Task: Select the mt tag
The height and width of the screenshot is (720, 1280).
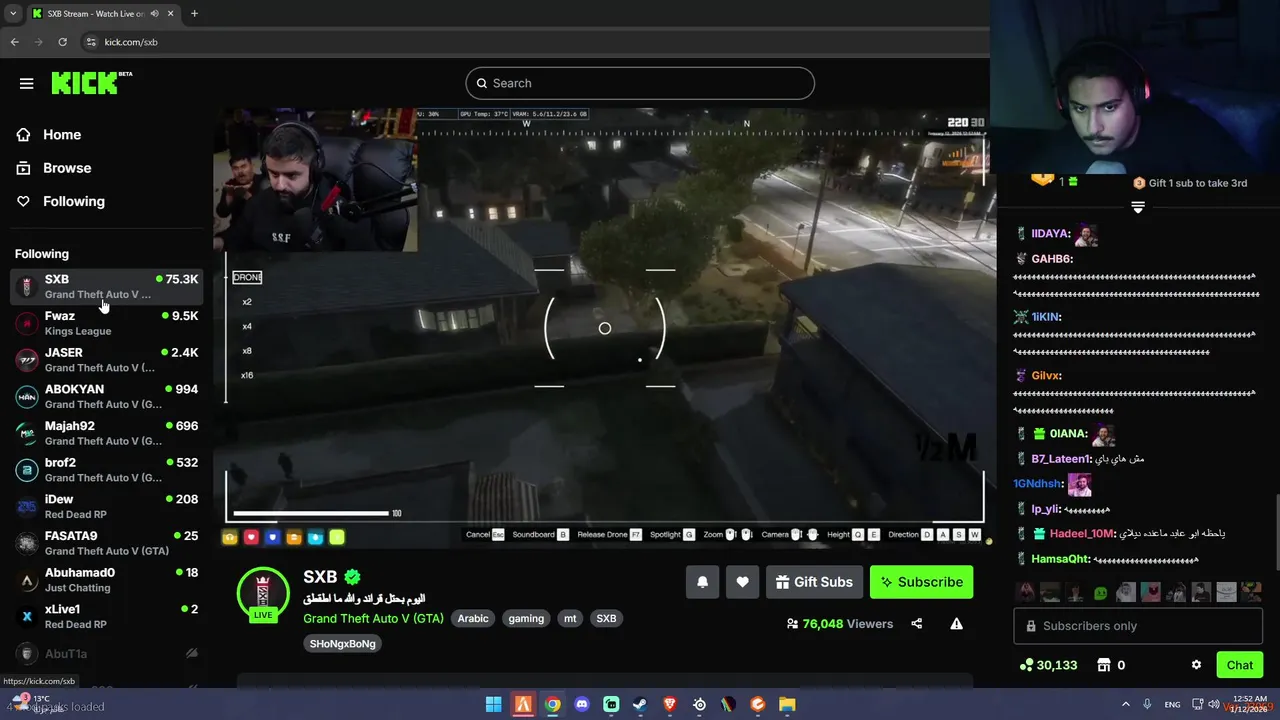Action: coord(570,618)
